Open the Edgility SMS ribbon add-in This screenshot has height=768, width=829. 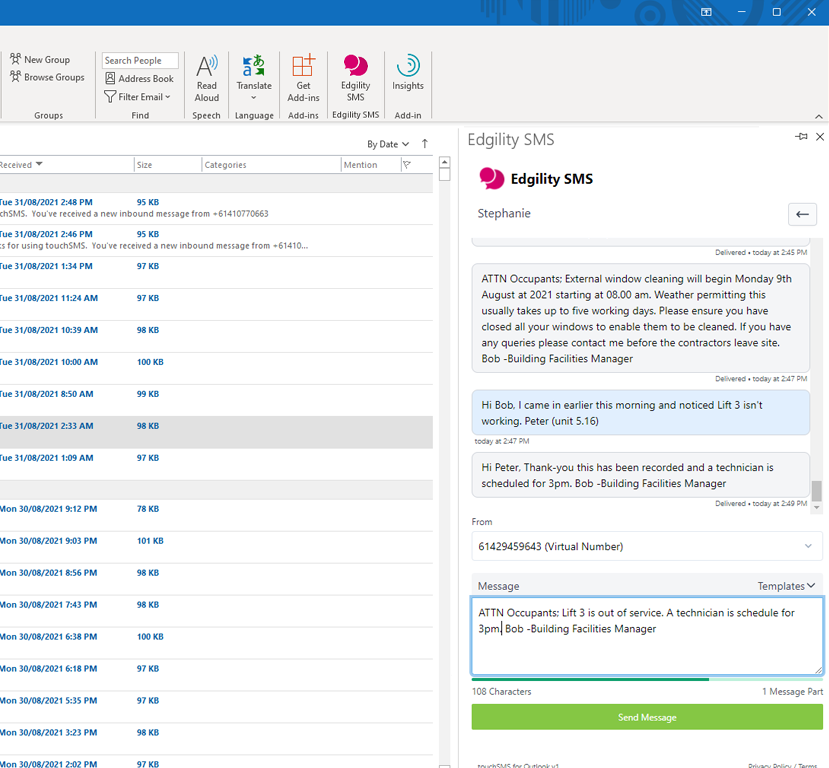tap(355, 78)
